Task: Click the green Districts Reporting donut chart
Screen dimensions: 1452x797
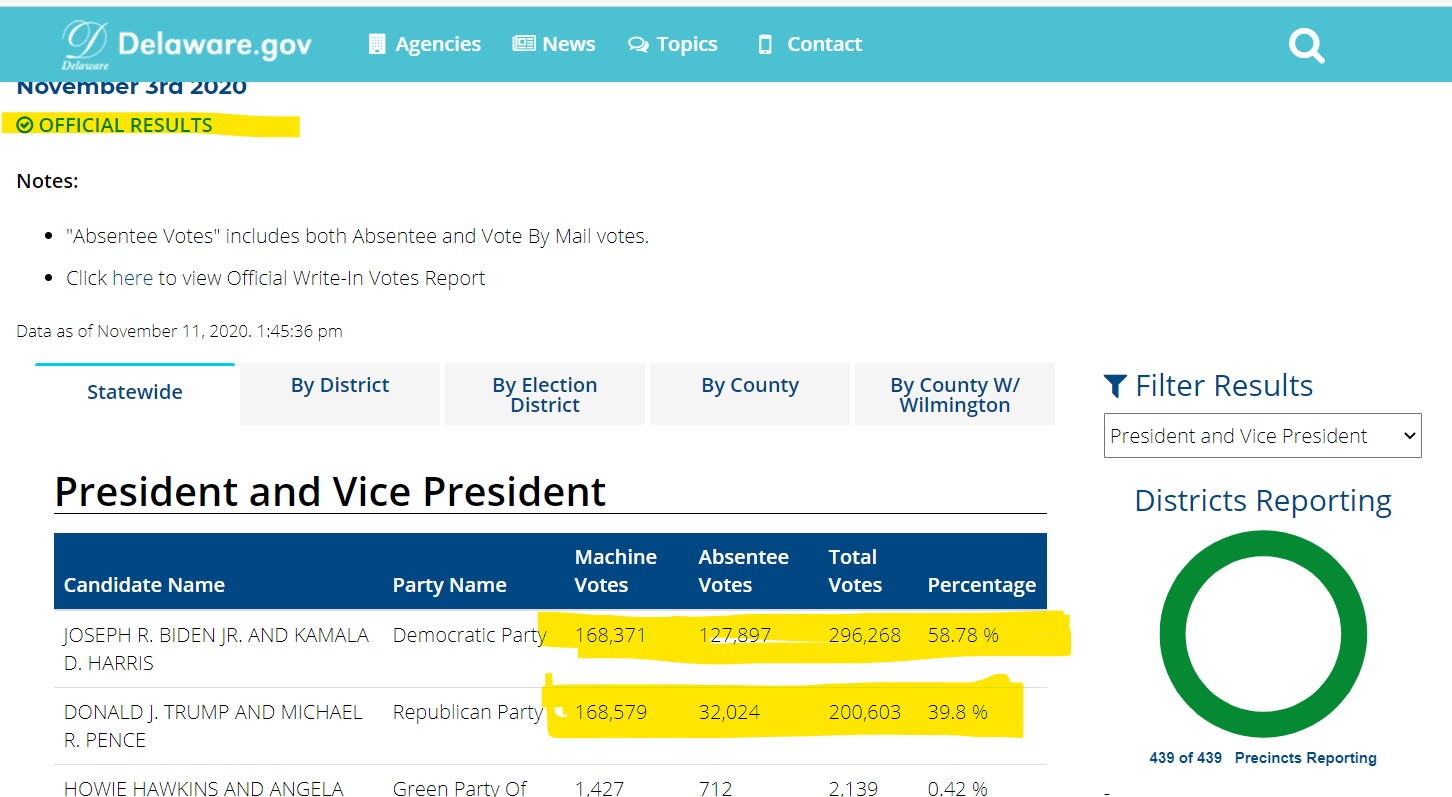Action: 1263,634
